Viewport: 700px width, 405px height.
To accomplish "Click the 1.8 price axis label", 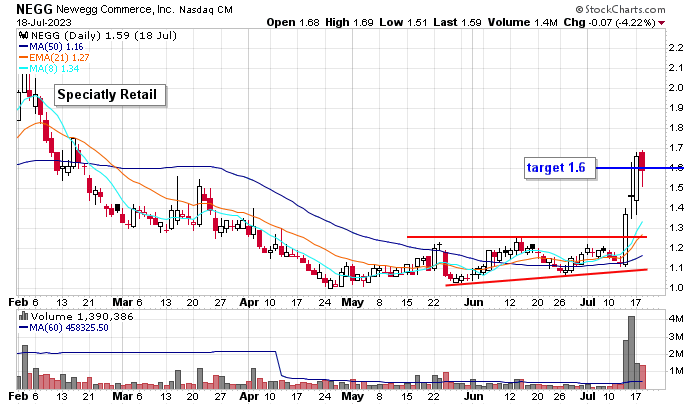I will tap(676, 128).
